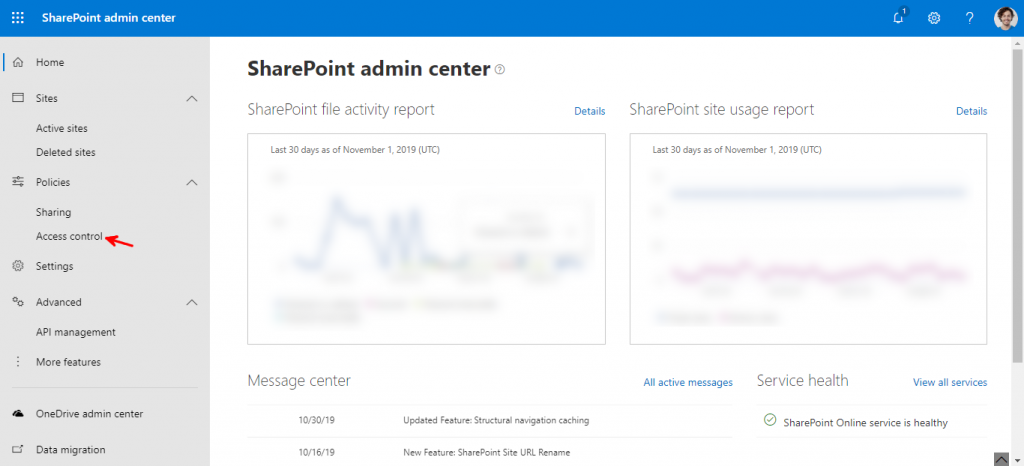
Task: Click the Home house icon
Action: click(18, 63)
